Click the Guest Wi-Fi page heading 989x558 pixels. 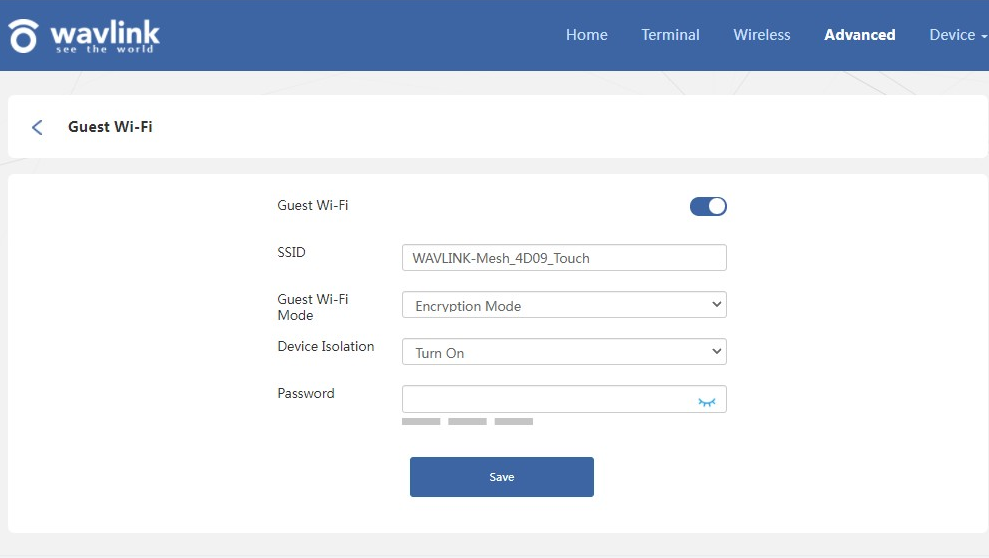(110, 127)
